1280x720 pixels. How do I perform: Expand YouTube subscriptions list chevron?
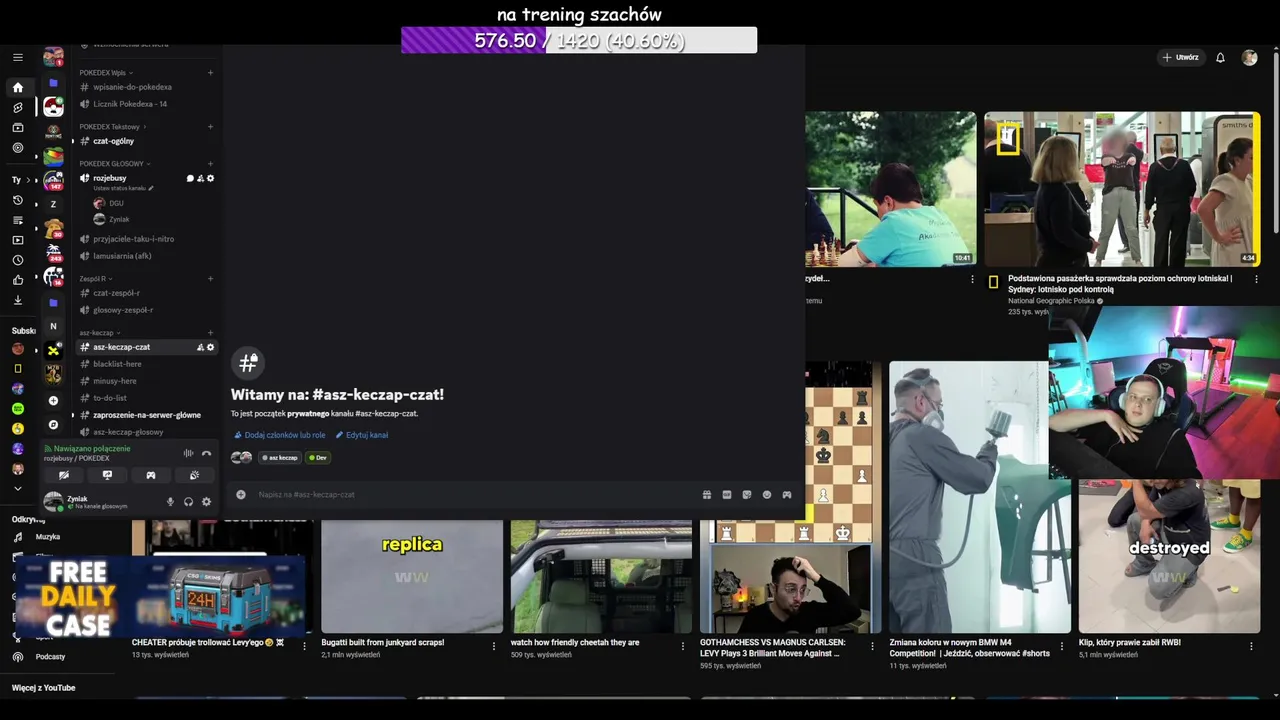17,488
